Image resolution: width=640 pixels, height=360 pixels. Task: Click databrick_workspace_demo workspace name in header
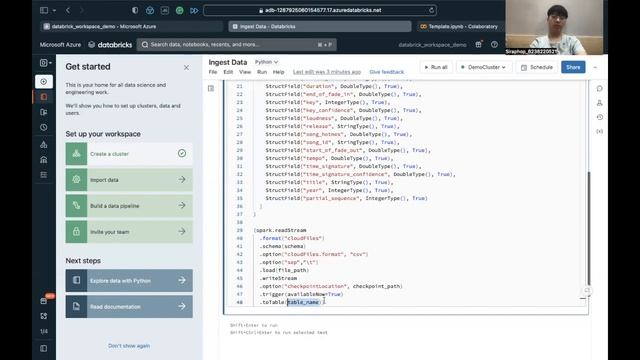(432, 44)
